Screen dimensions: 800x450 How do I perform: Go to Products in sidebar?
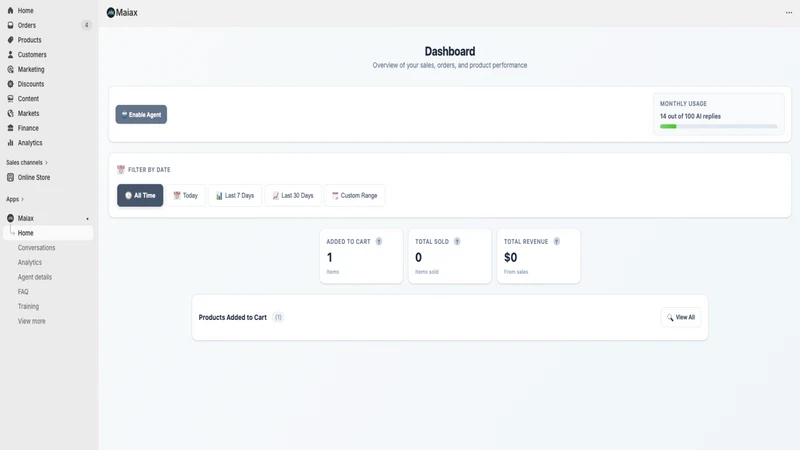coord(30,40)
